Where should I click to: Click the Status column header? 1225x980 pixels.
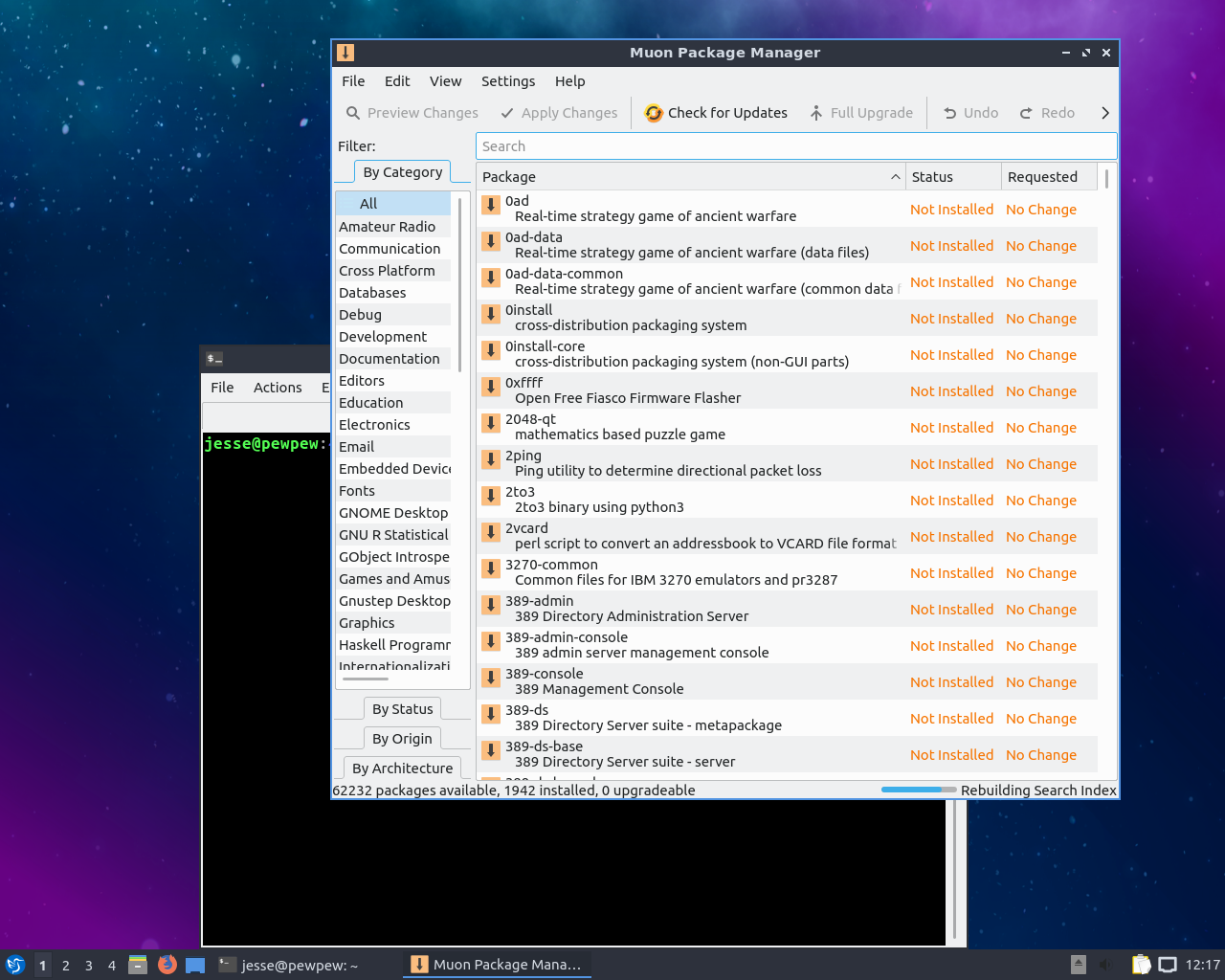pos(953,177)
